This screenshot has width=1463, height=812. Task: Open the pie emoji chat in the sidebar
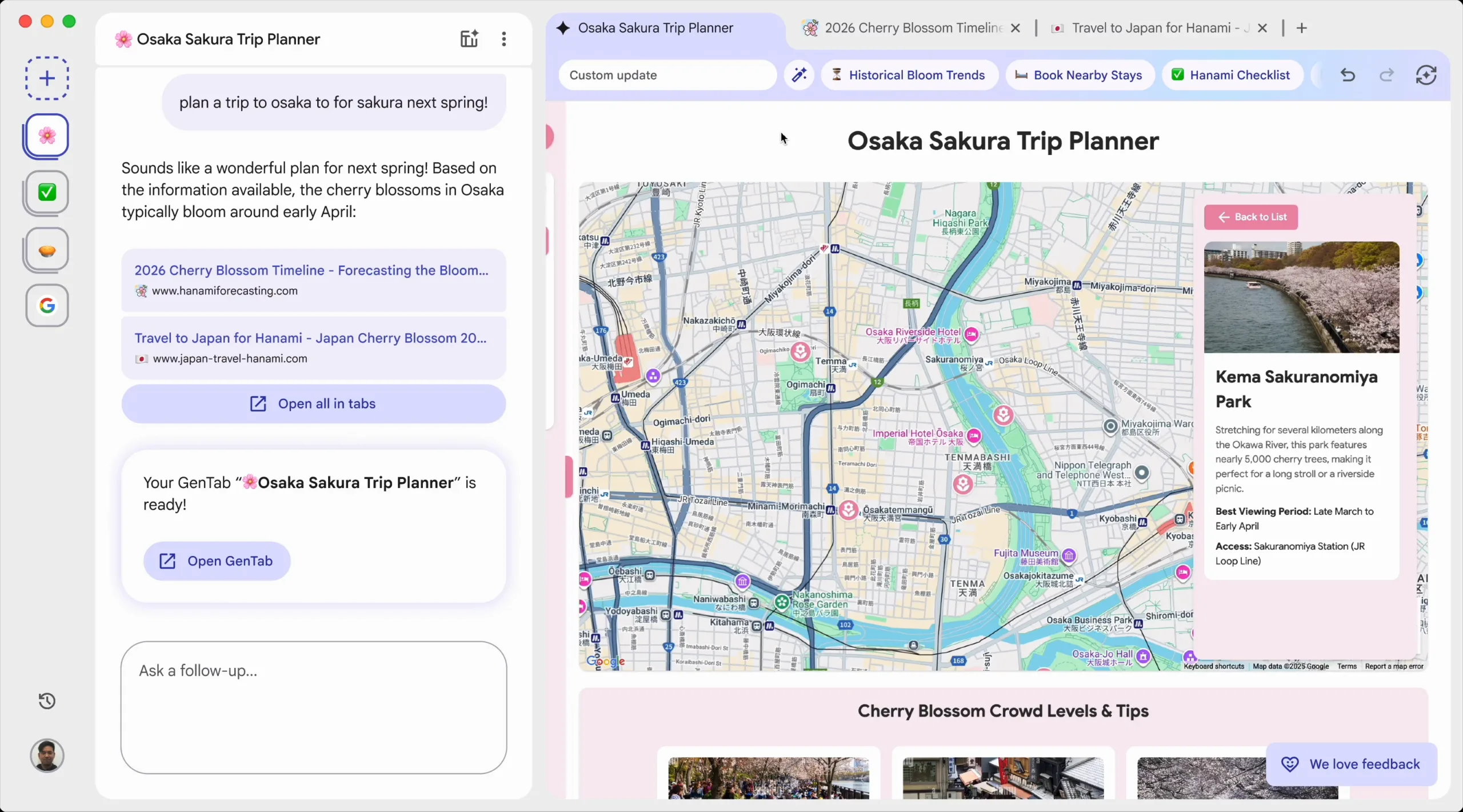46,250
